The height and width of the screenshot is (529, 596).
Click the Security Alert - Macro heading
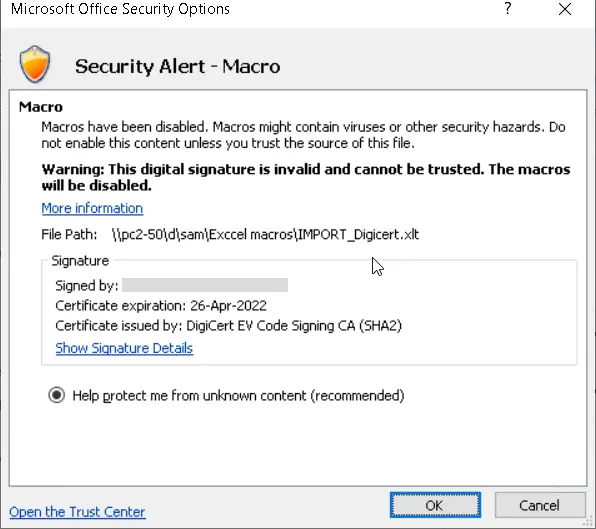tap(178, 67)
